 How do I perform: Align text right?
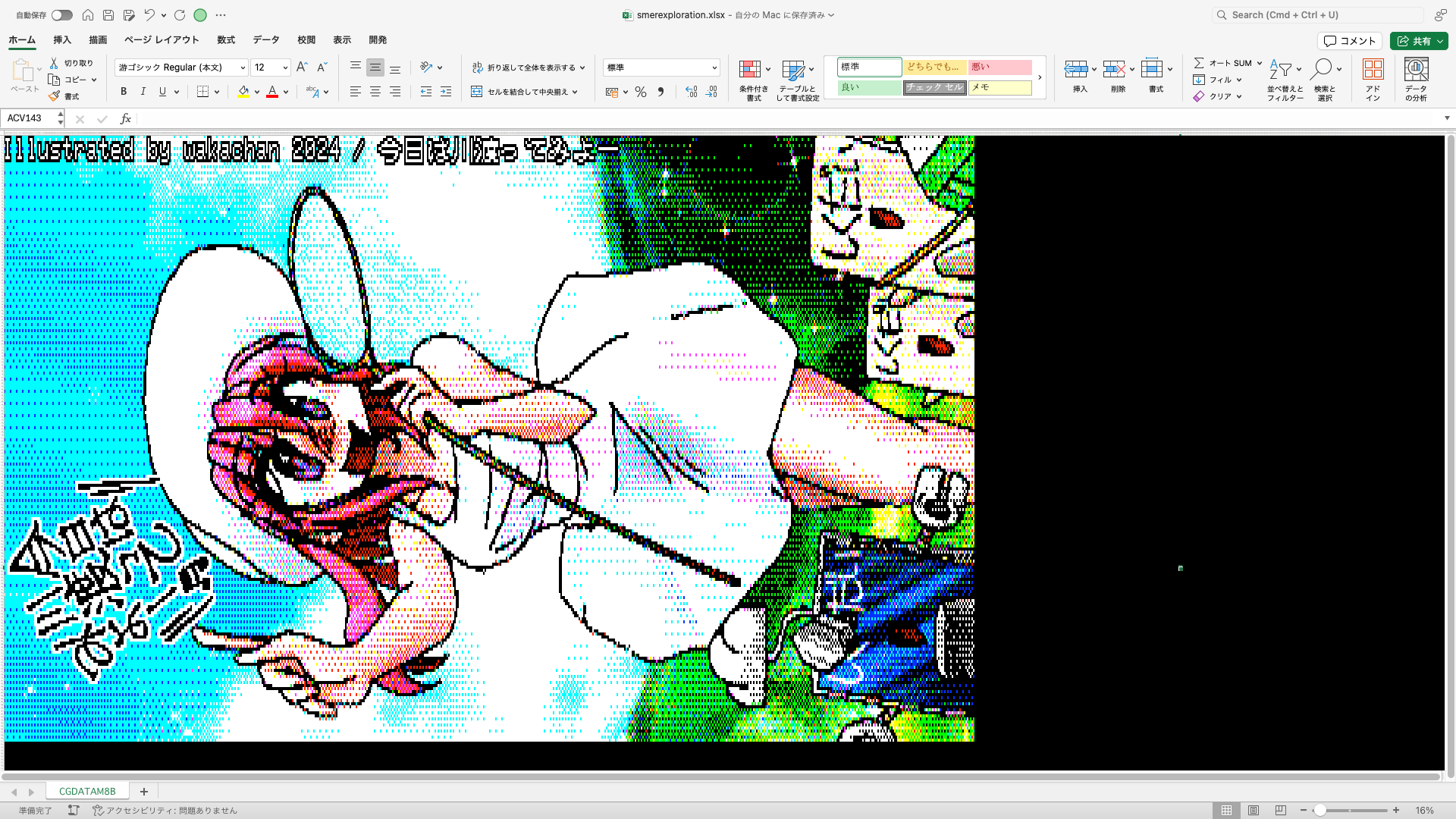395,92
